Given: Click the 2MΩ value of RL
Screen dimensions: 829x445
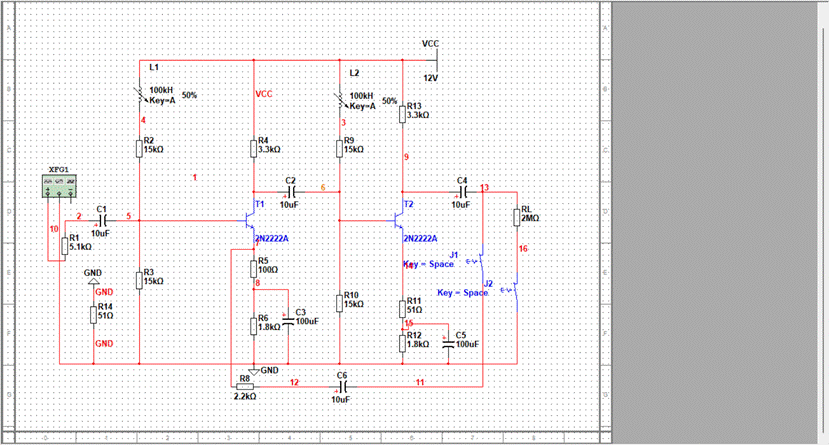Looking at the screenshot, I should click(530, 218).
